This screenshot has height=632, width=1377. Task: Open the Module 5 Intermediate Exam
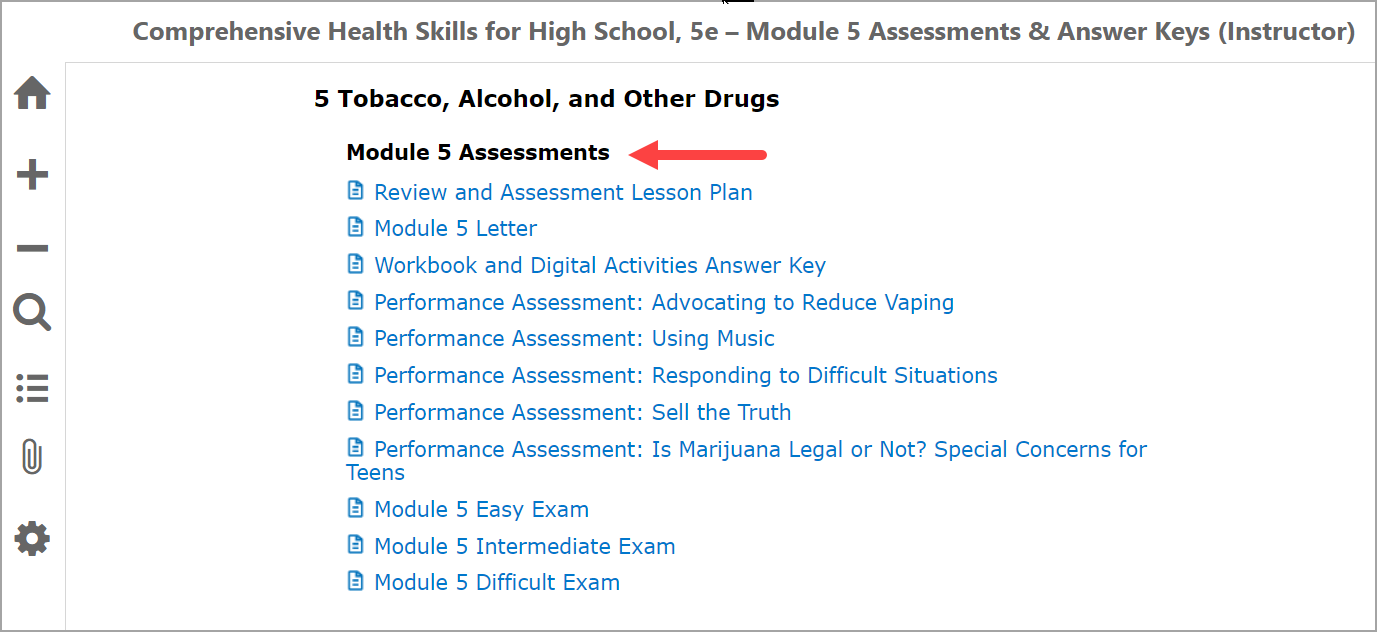(x=524, y=546)
